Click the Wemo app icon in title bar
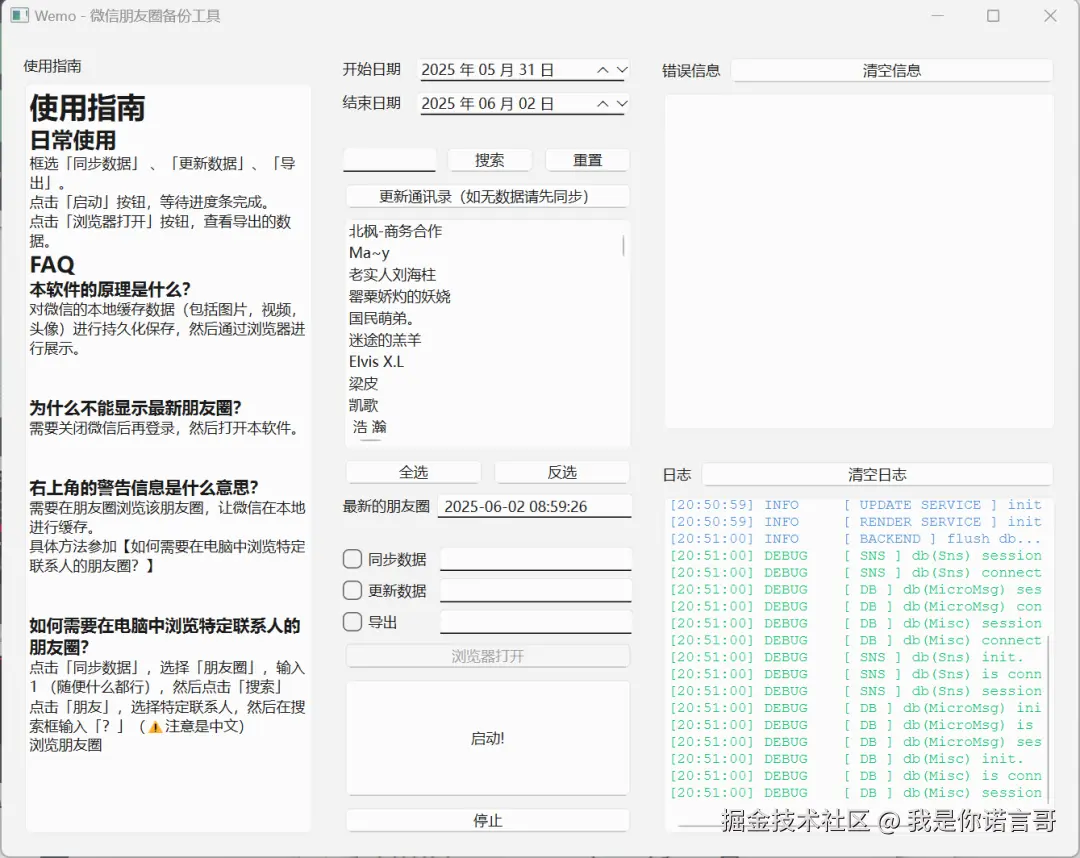 (19, 15)
